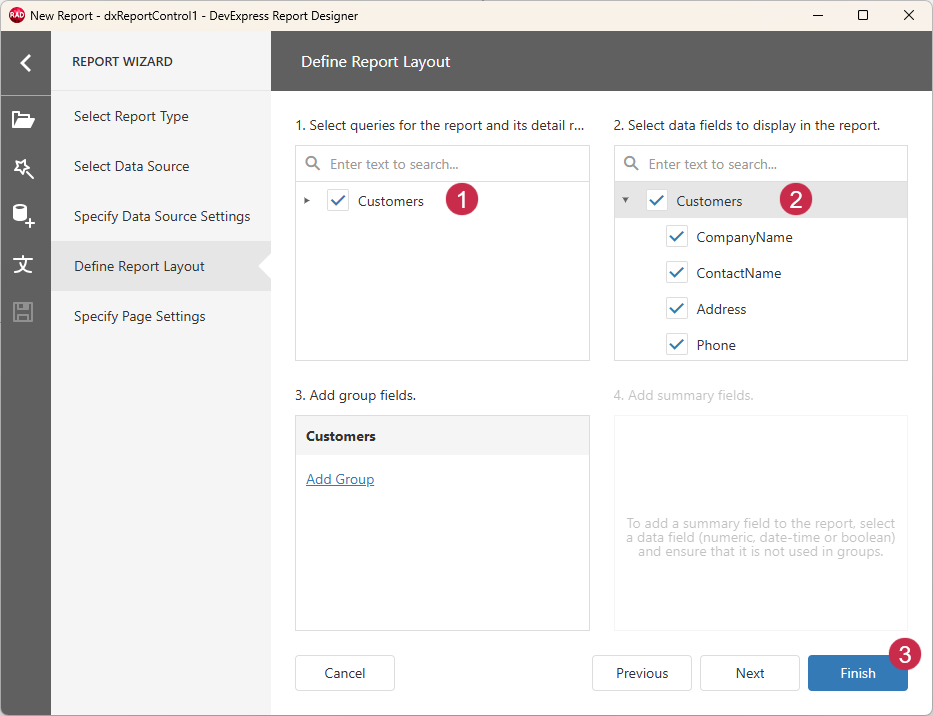The image size is (933, 716).
Task: Click the Next button
Action: [x=750, y=673]
